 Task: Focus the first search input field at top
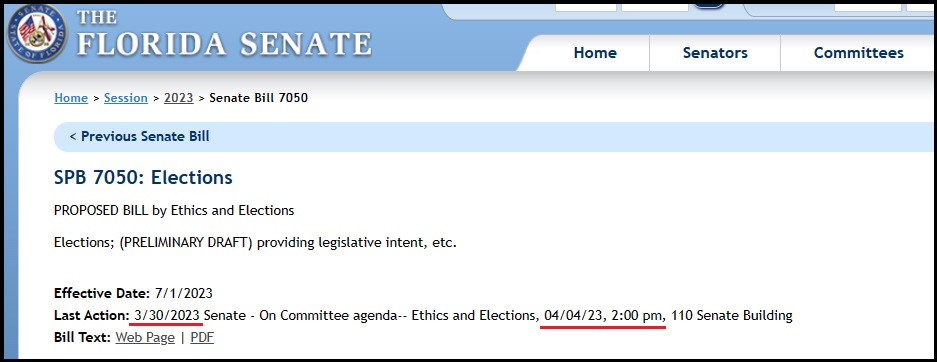click(586, 5)
